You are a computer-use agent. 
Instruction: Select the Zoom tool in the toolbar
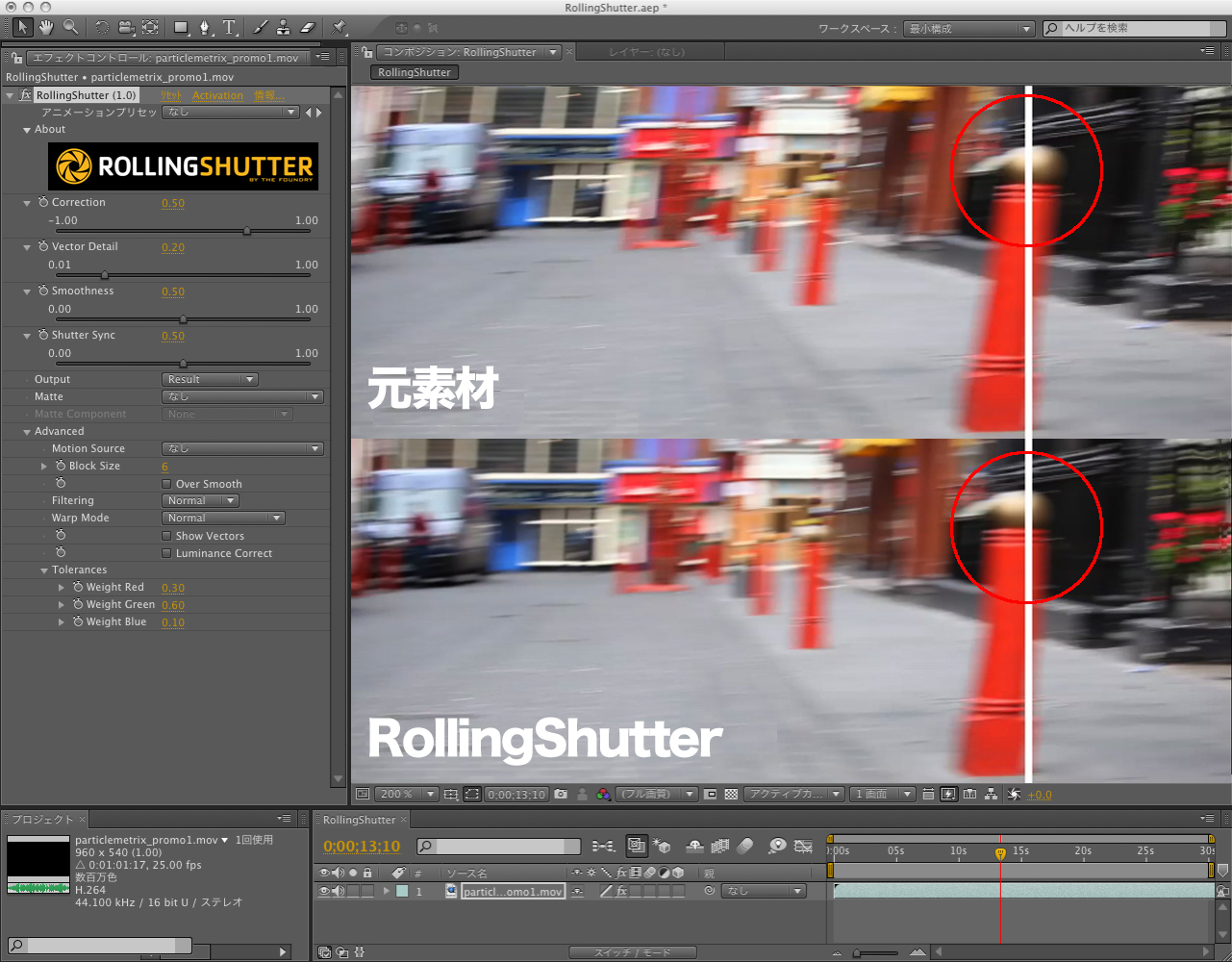pyautogui.click(x=69, y=28)
